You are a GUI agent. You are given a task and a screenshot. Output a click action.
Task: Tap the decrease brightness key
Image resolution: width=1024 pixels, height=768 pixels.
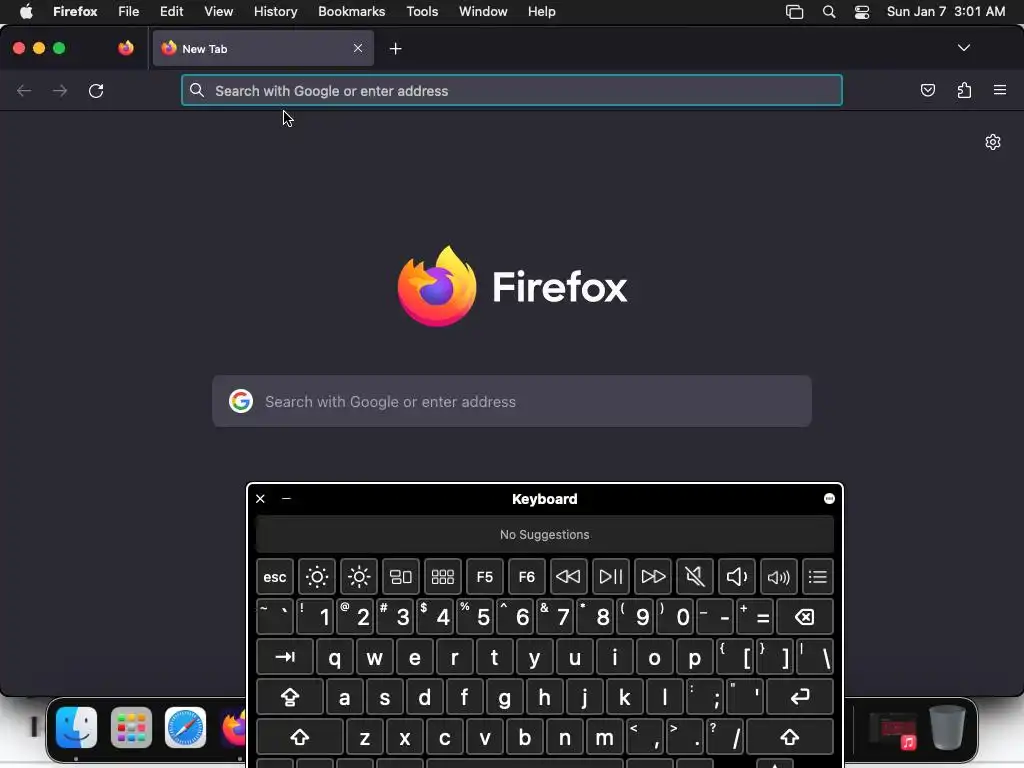[x=317, y=577]
